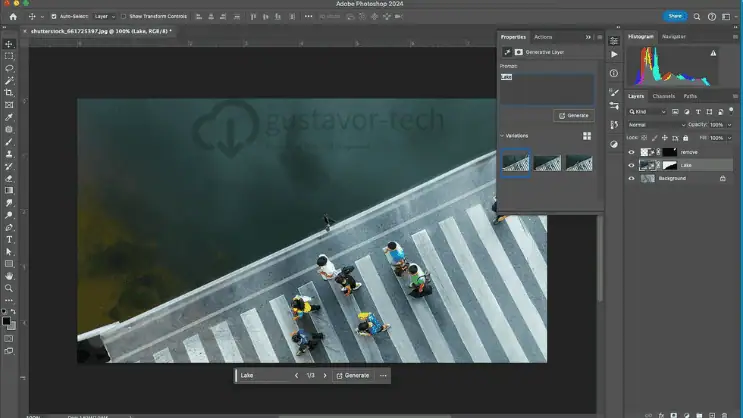The height and width of the screenshot is (418, 743).
Task: Switch to the Actions tab
Action: tap(543, 37)
